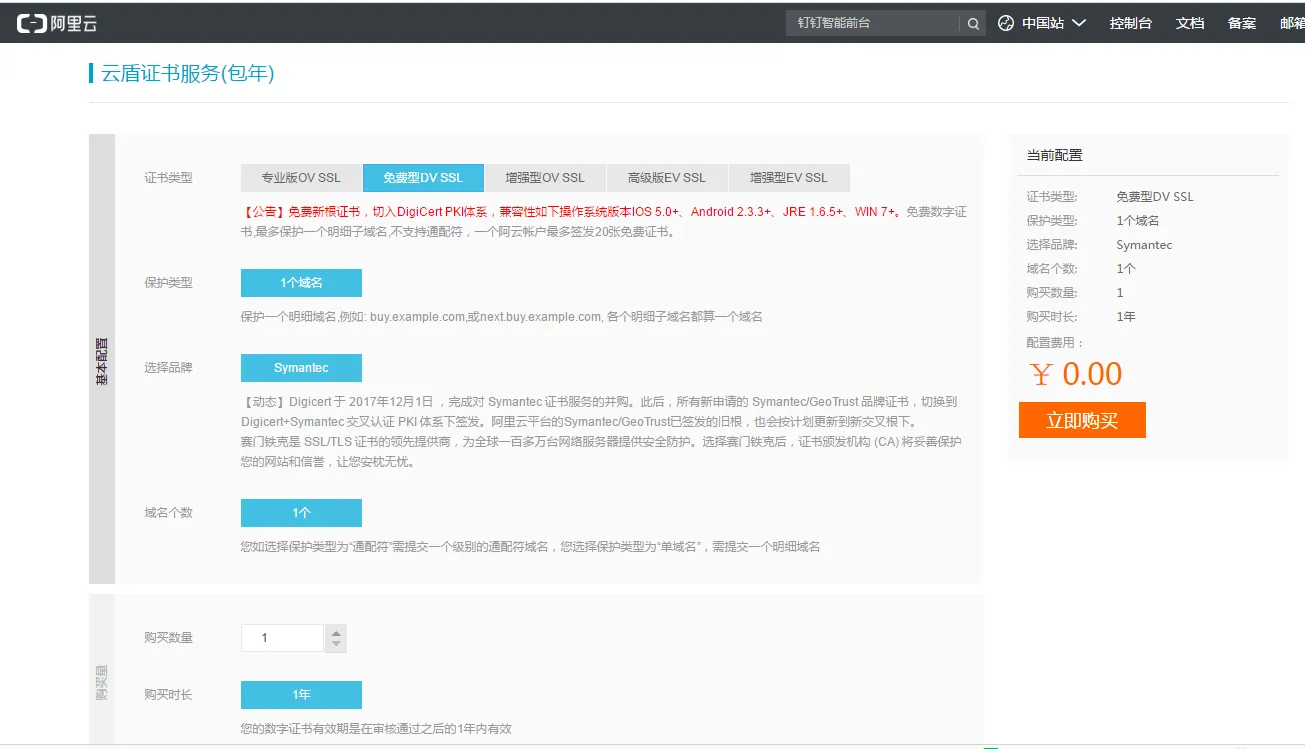Click the 购买数量 field label
The image size is (1305, 749).
(x=168, y=638)
